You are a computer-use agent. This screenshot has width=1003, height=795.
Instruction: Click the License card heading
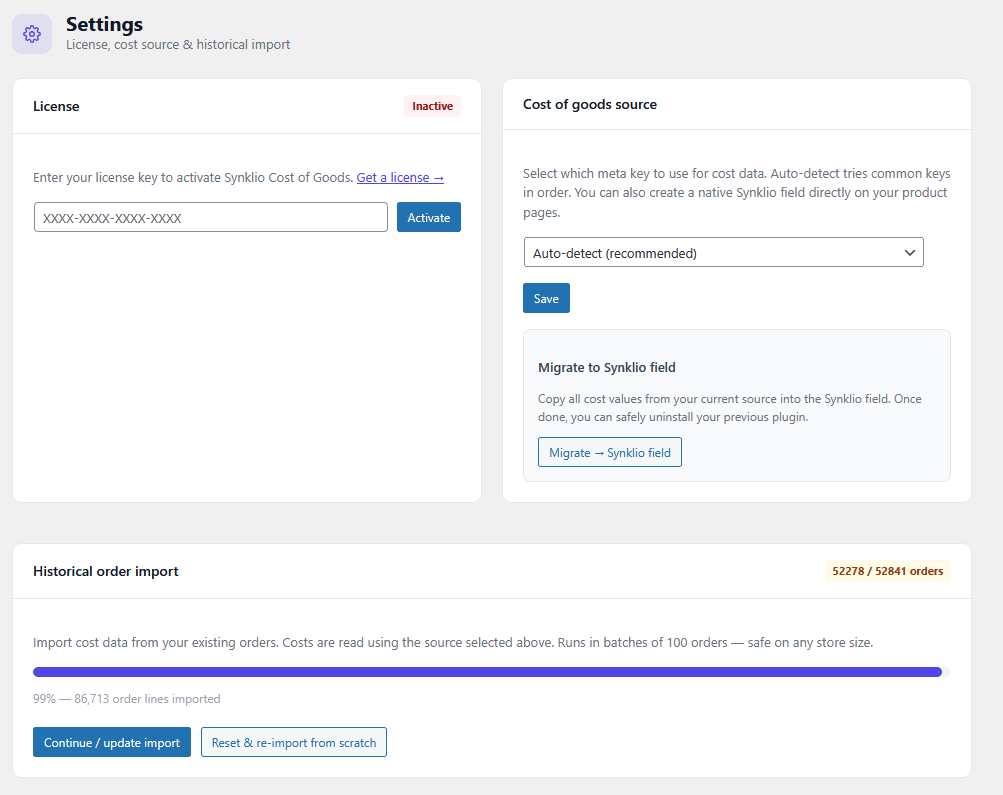56,106
